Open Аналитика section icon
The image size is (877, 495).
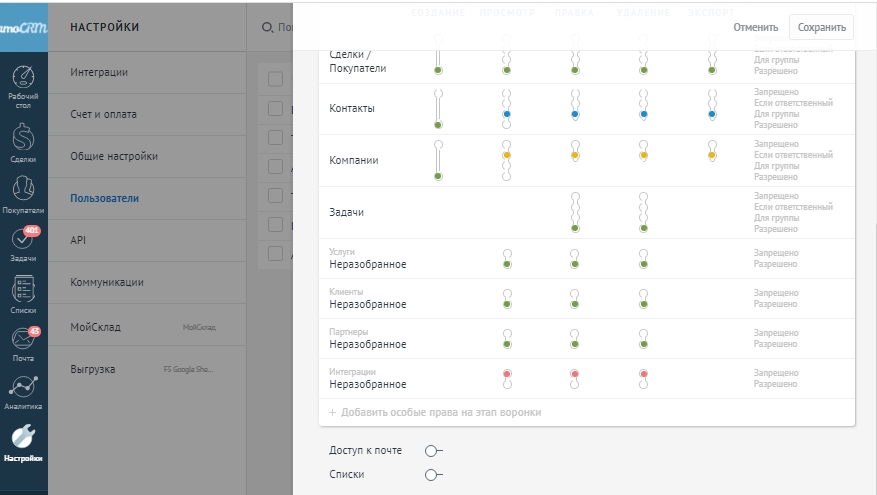pyautogui.click(x=23, y=392)
